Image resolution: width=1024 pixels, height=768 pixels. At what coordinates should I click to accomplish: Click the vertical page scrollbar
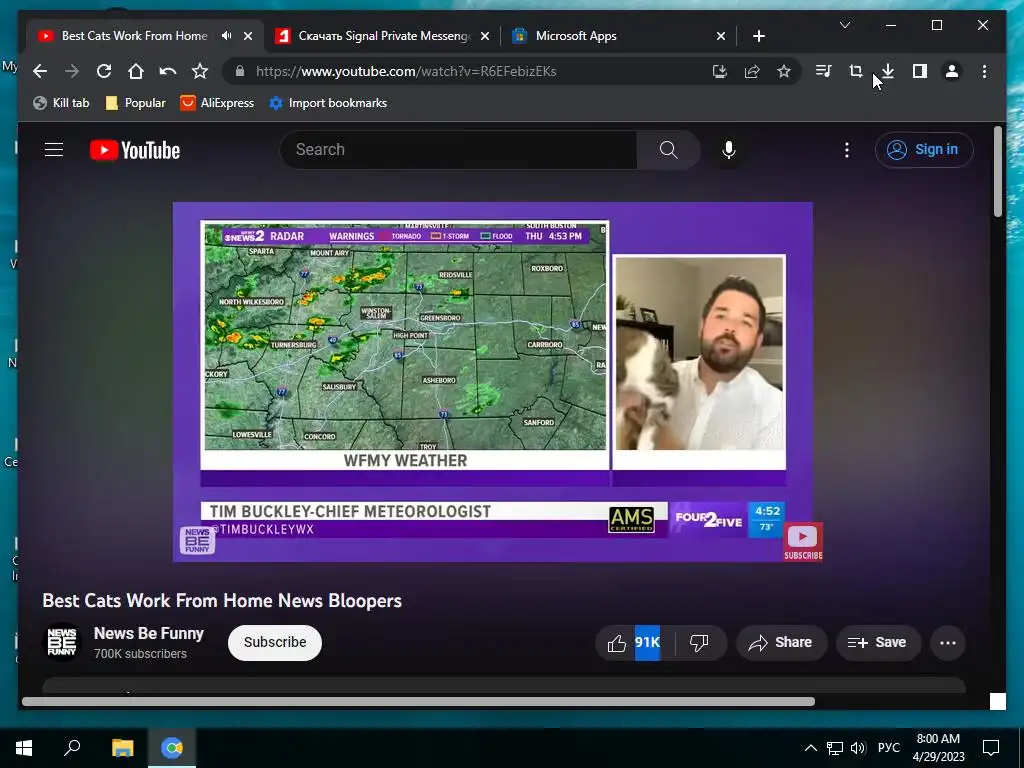tap(997, 172)
